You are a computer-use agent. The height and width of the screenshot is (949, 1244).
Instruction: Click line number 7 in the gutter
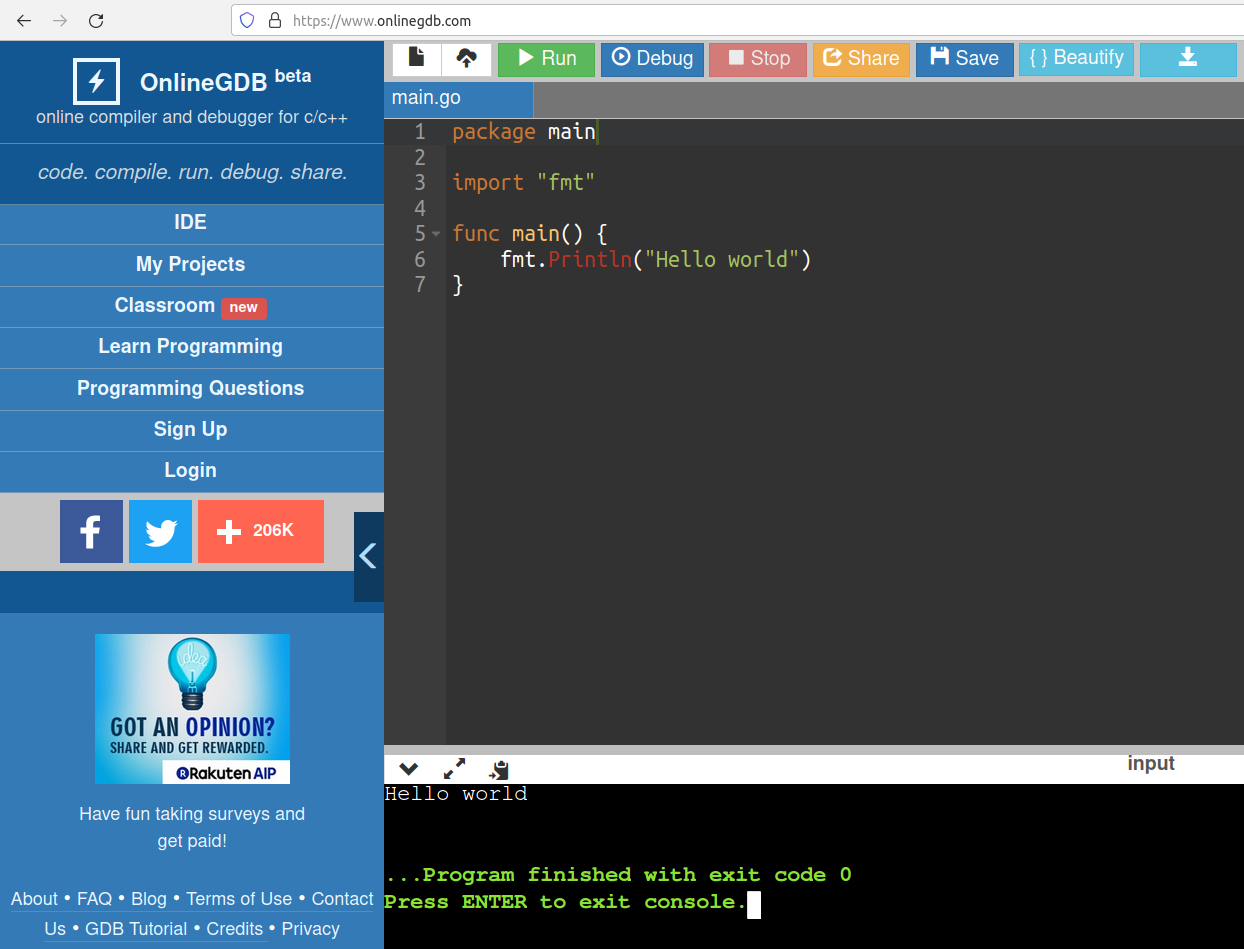click(x=420, y=285)
